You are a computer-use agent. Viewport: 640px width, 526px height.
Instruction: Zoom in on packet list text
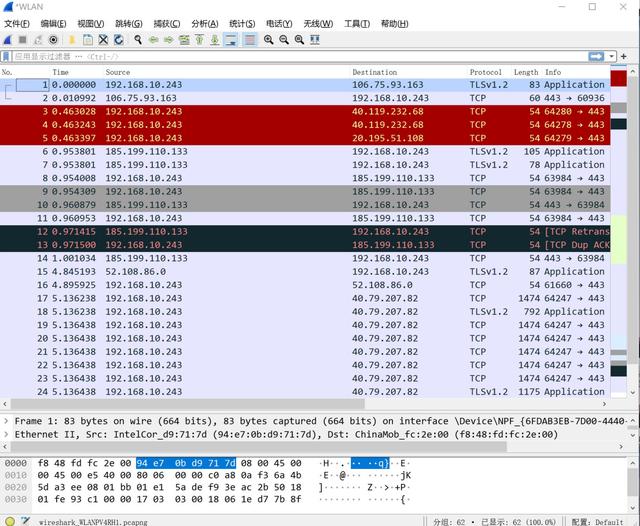pos(269,40)
